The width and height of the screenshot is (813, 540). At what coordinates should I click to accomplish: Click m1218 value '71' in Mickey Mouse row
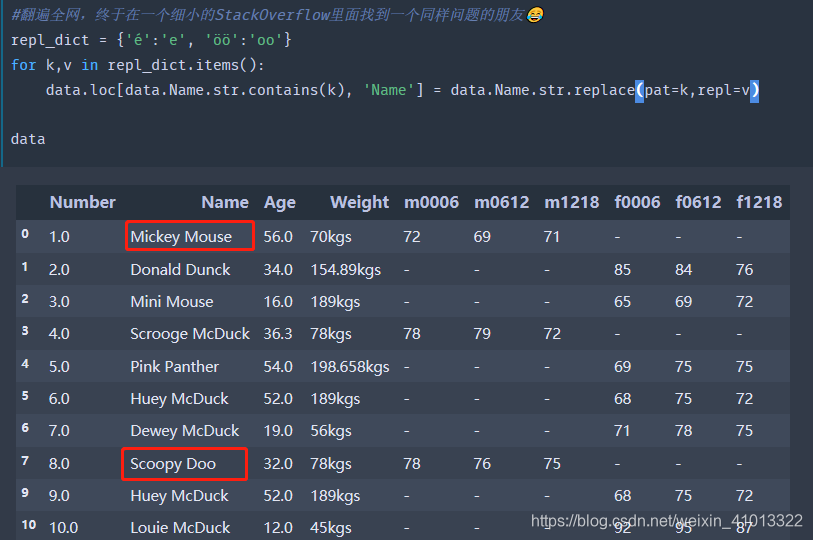552,237
